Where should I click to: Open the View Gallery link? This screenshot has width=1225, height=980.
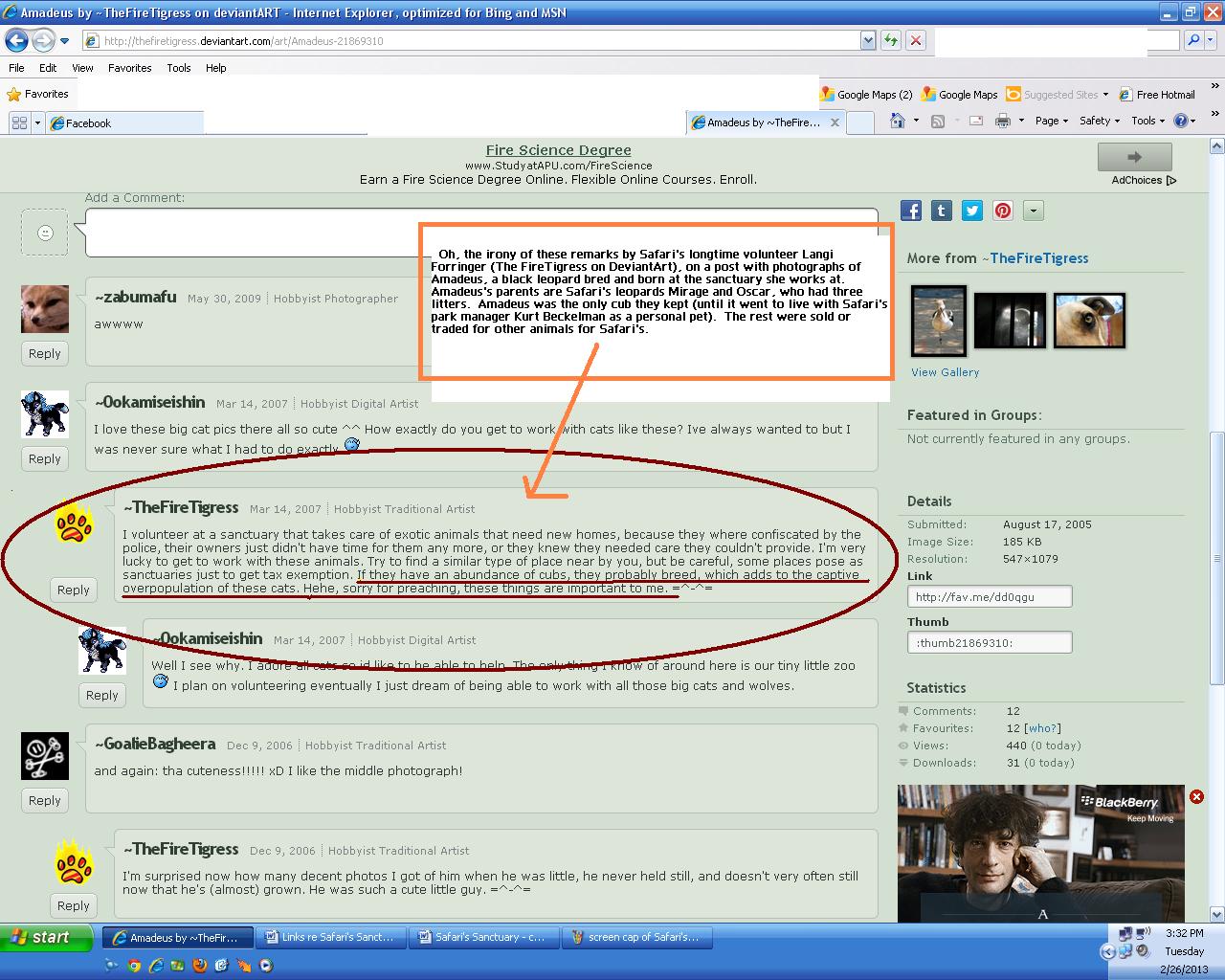tap(945, 372)
